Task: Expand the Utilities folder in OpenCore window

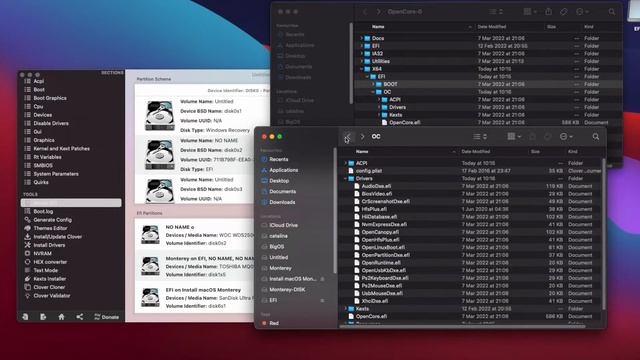Action: pos(361,61)
